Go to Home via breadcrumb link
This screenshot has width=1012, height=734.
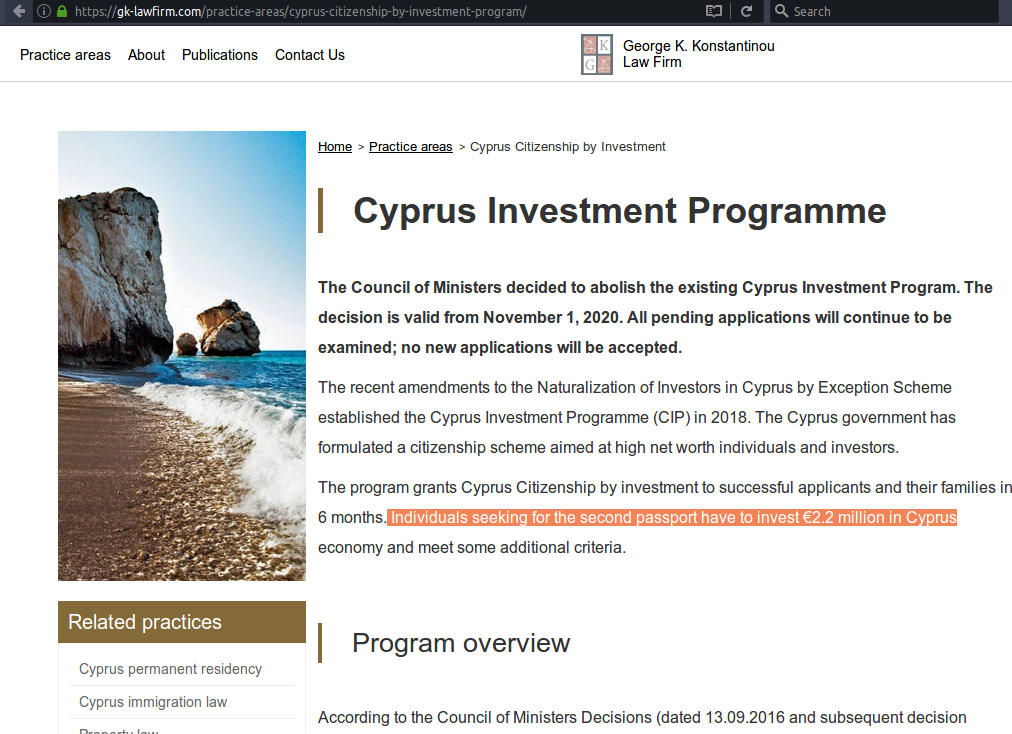coord(335,147)
